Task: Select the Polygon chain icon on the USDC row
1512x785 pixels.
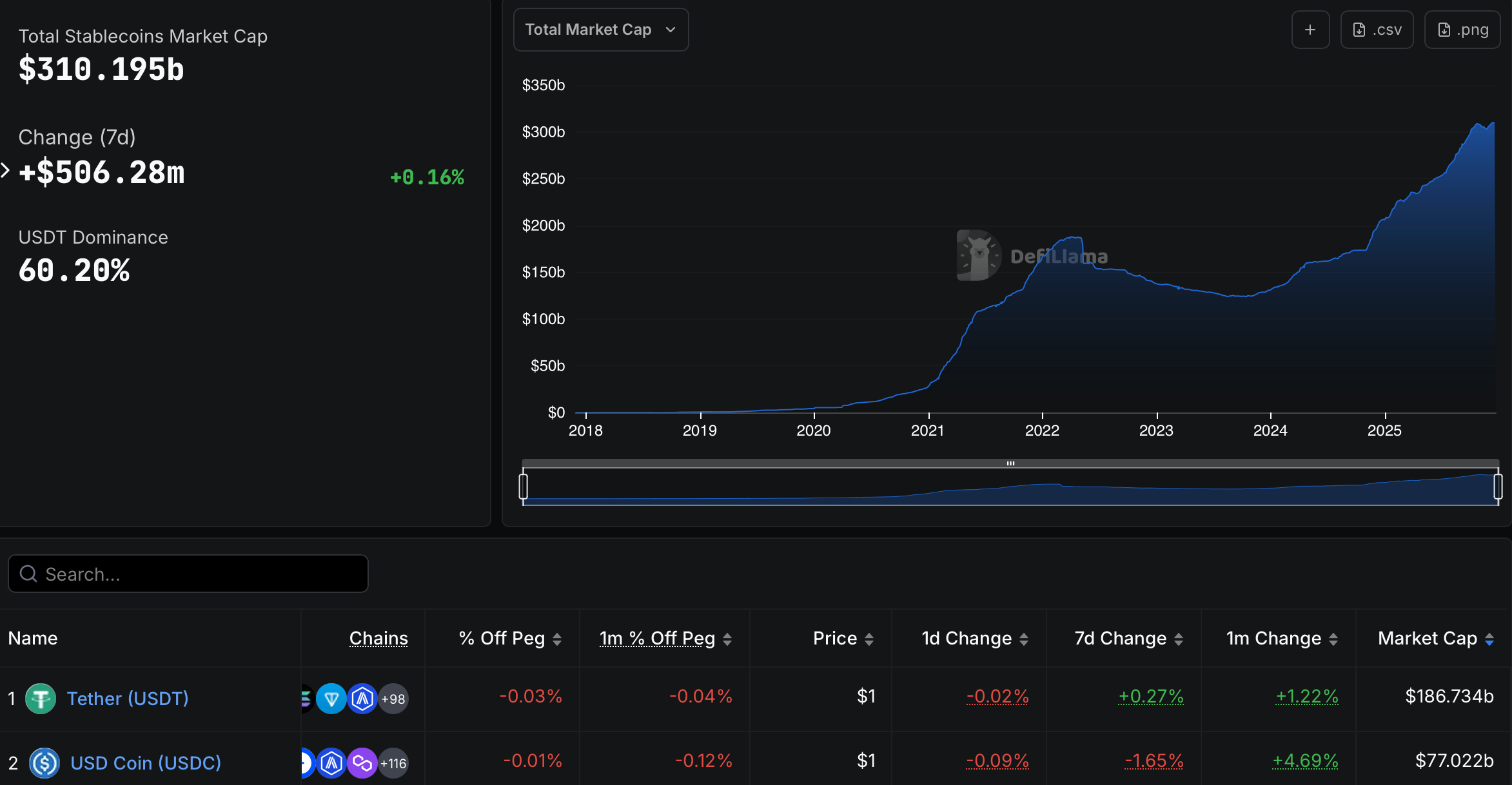Action: pos(363,763)
